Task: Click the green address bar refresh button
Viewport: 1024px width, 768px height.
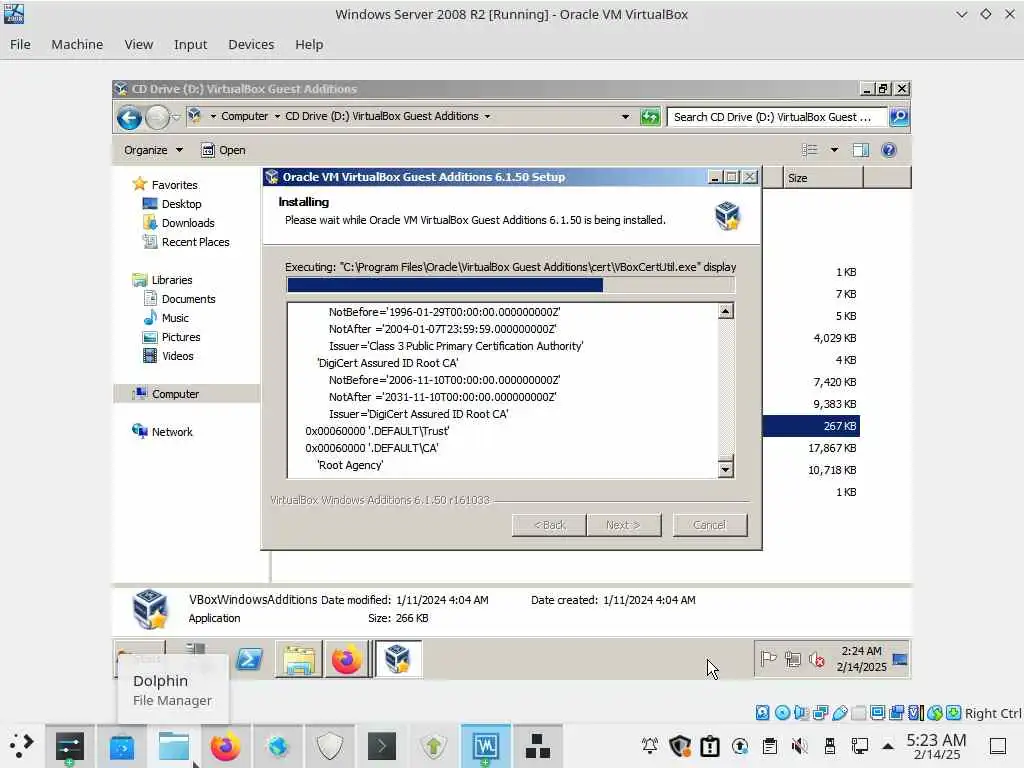Action: [650, 117]
